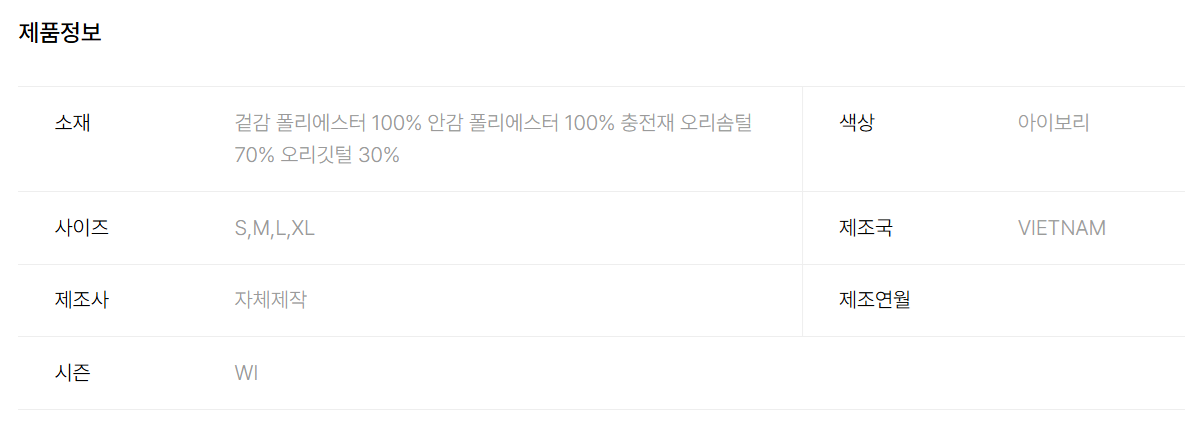The height and width of the screenshot is (430, 1185).
Task: Select the 시즌 row label
Action: (x=73, y=373)
